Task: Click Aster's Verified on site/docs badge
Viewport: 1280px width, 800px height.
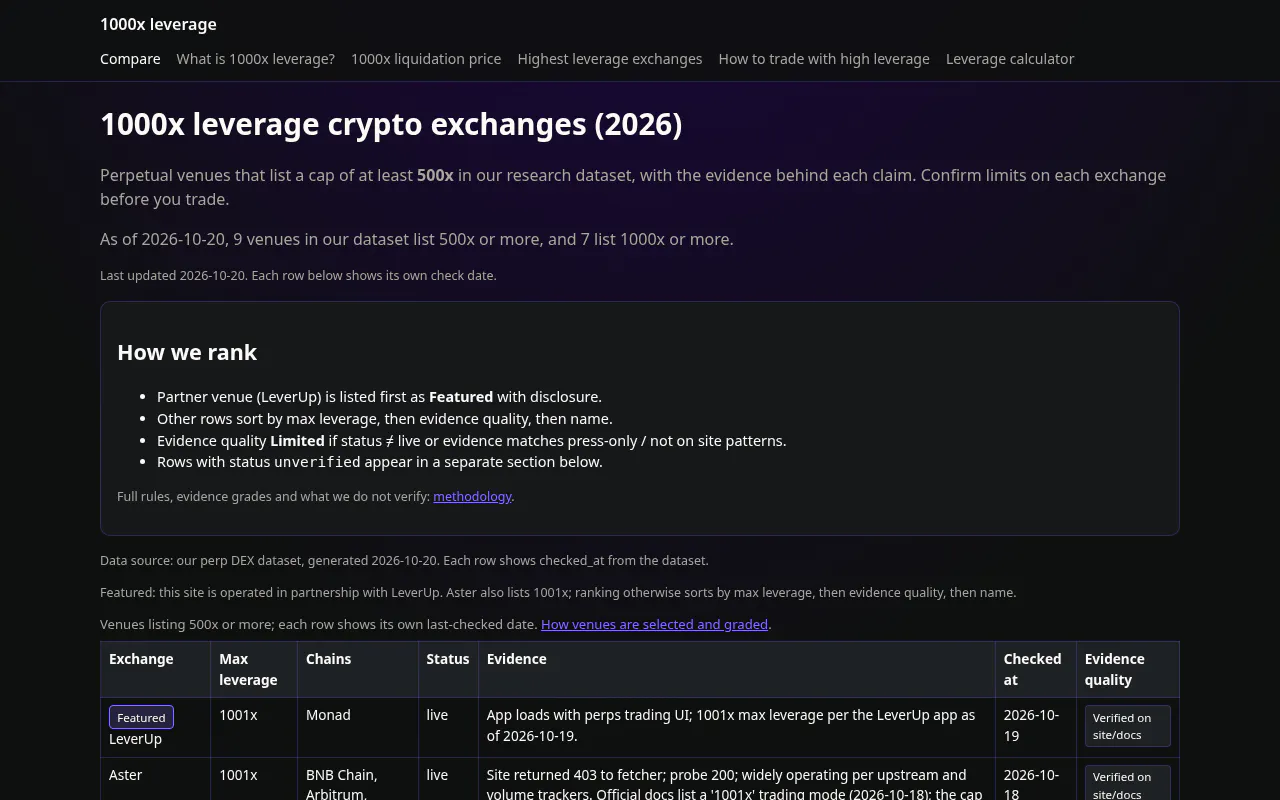Action: [x=1127, y=784]
